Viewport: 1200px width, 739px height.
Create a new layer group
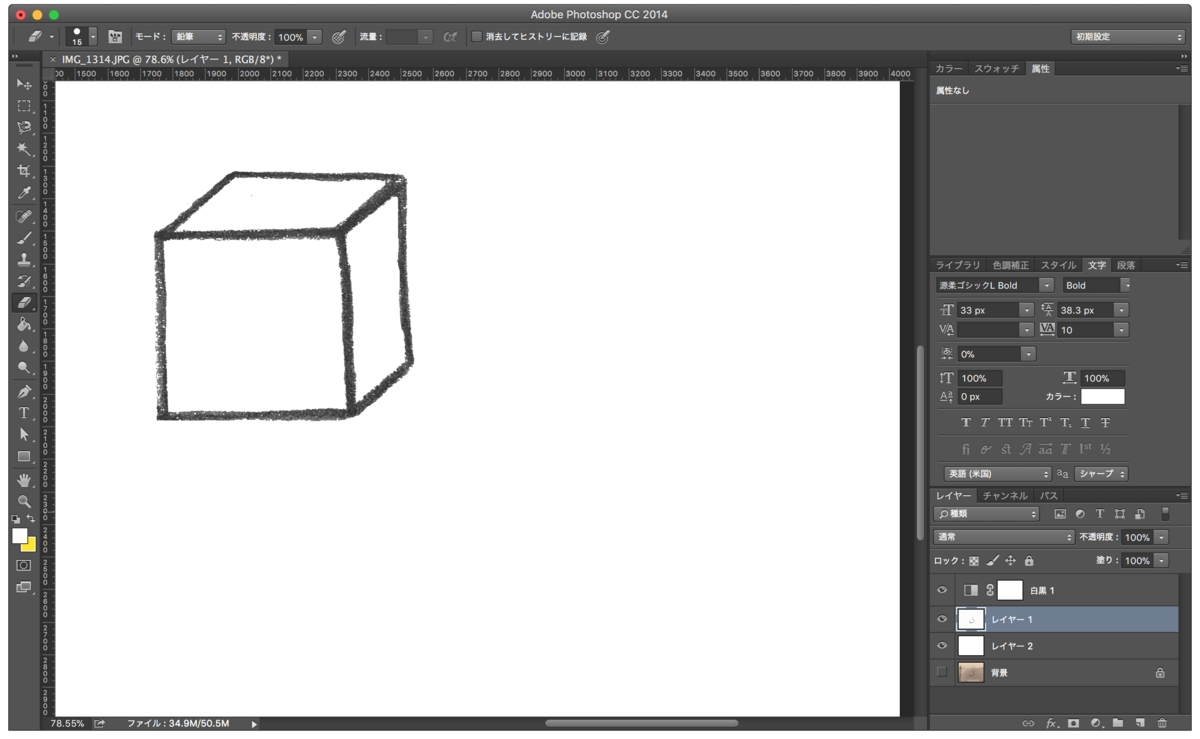(1118, 723)
